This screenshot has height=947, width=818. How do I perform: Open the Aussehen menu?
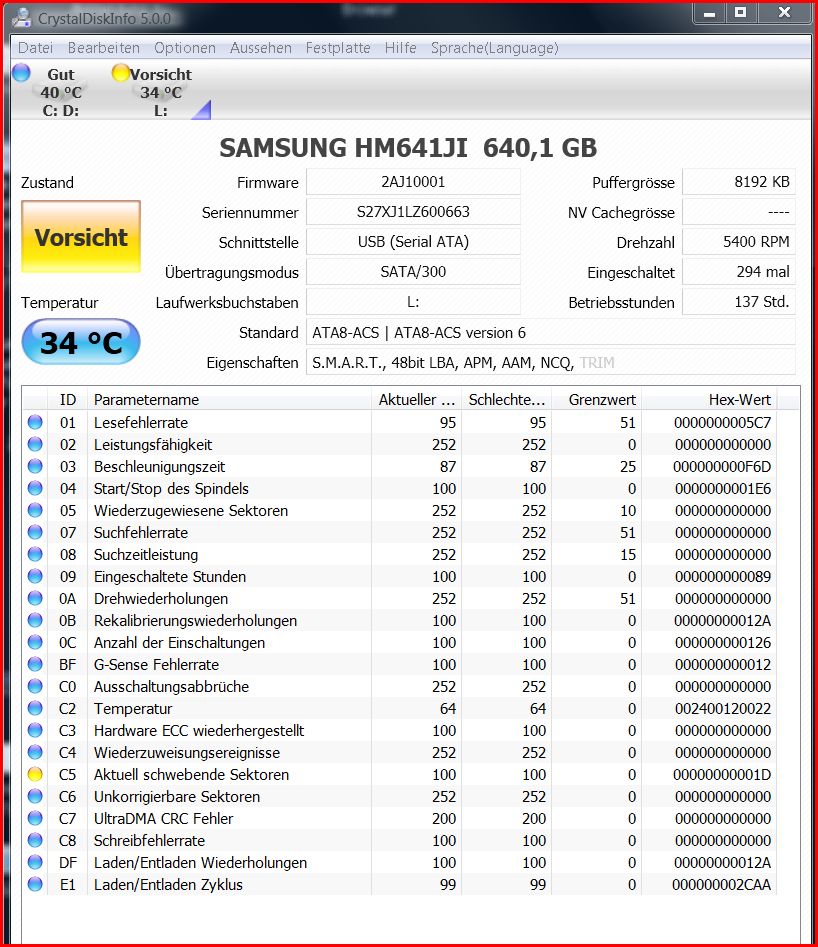(261, 48)
